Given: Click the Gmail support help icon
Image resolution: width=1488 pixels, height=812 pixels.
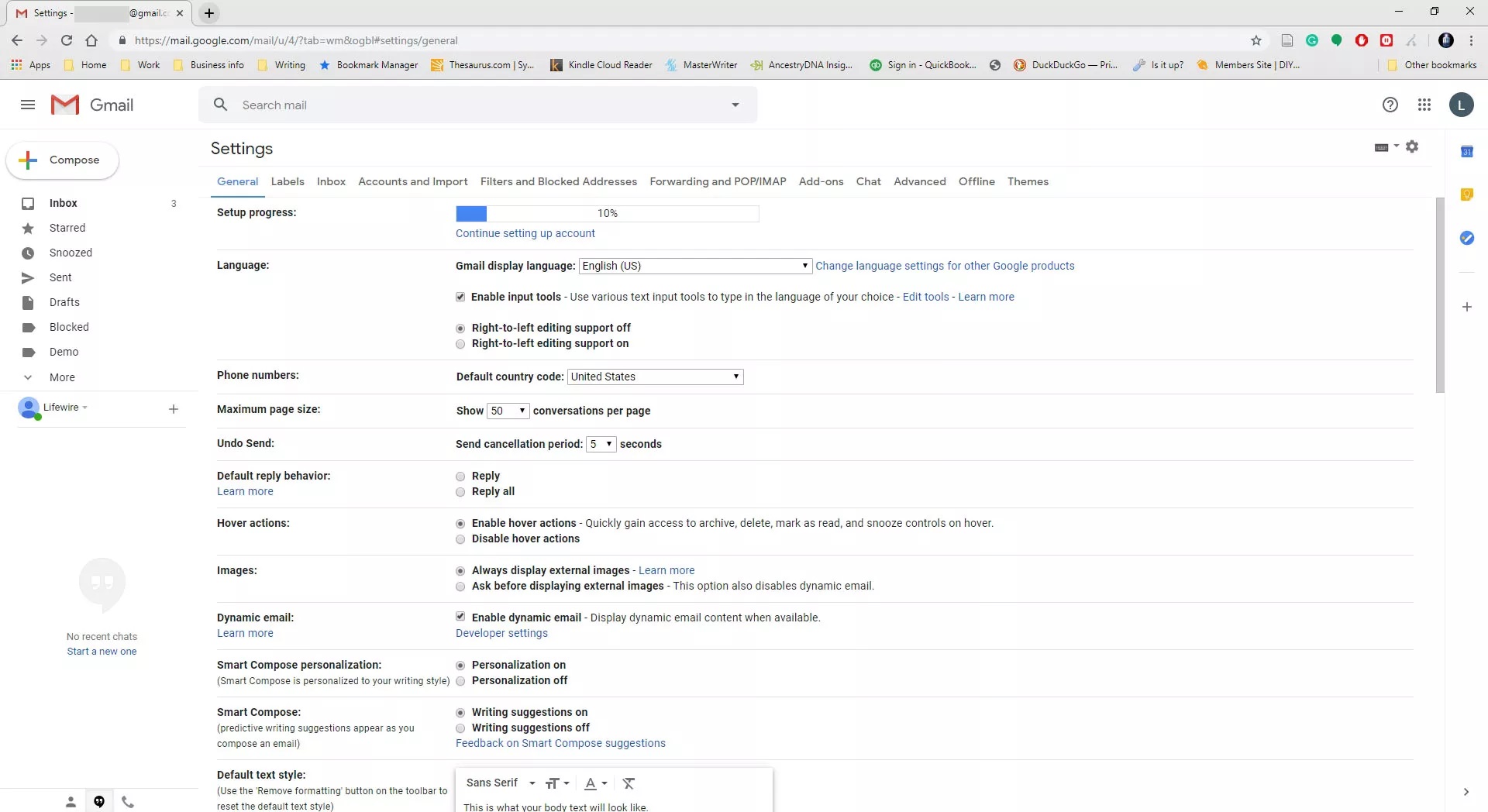Looking at the screenshot, I should click(1390, 105).
